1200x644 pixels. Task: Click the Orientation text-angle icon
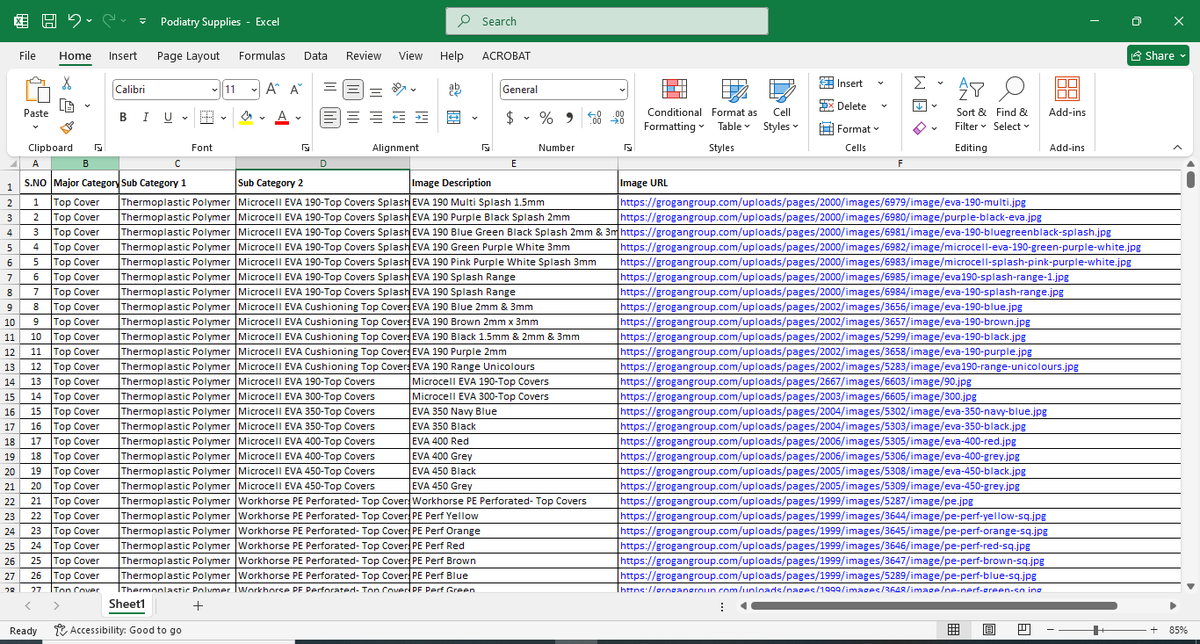point(400,89)
